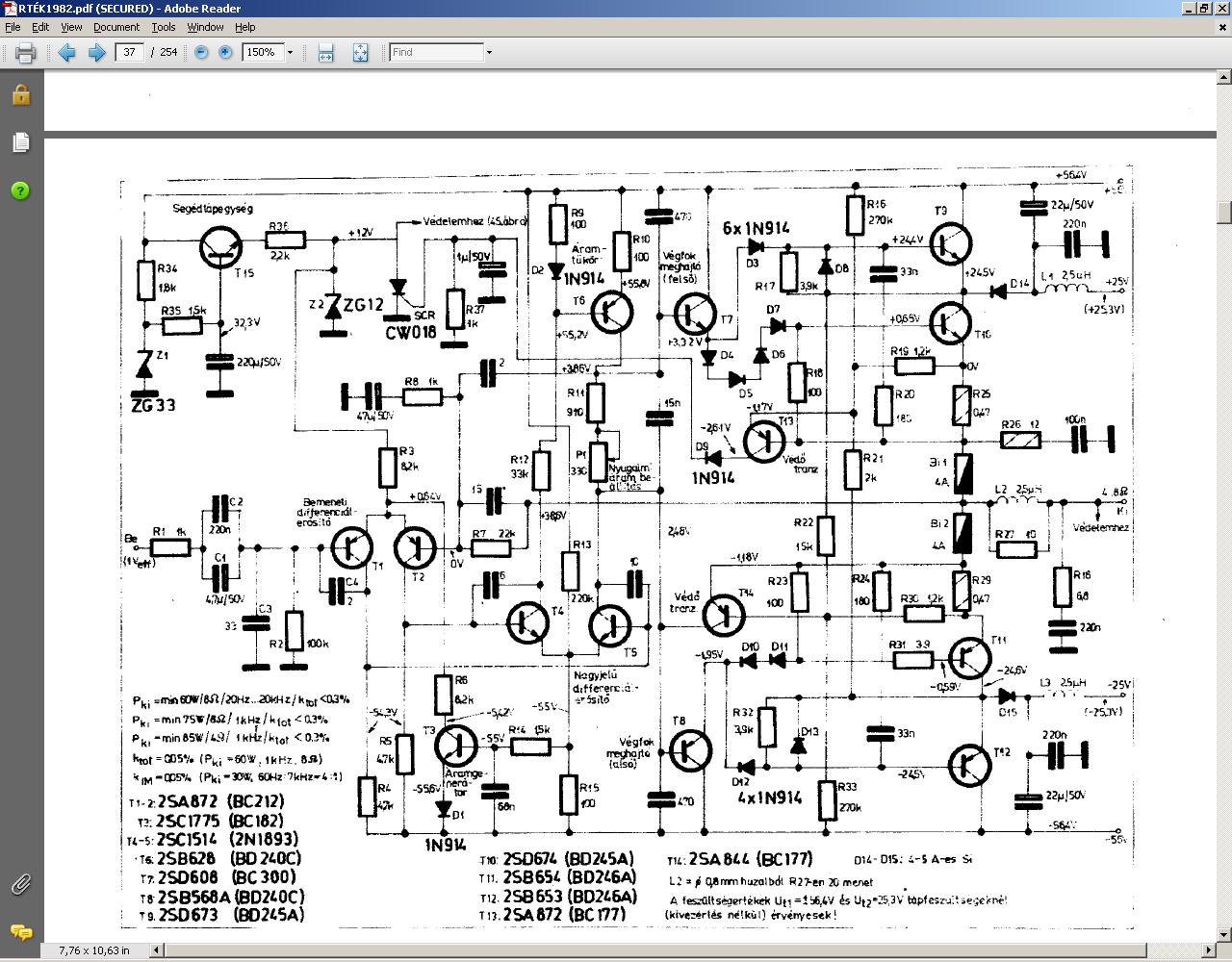Click the scrollbar up arrow
Viewport: 1232px width, 962px height.
[x=1224, y=76]
